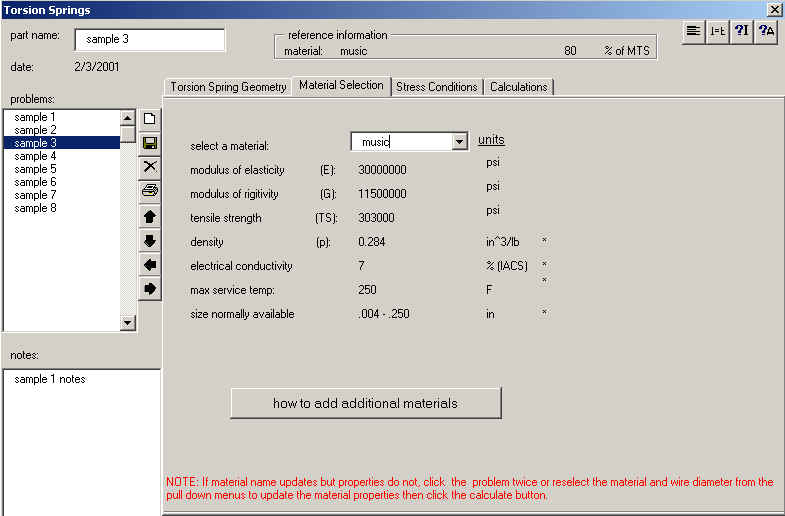Click the part name input field
The width and height of the screenshot is (785, 516).
[x=149, y=40]
